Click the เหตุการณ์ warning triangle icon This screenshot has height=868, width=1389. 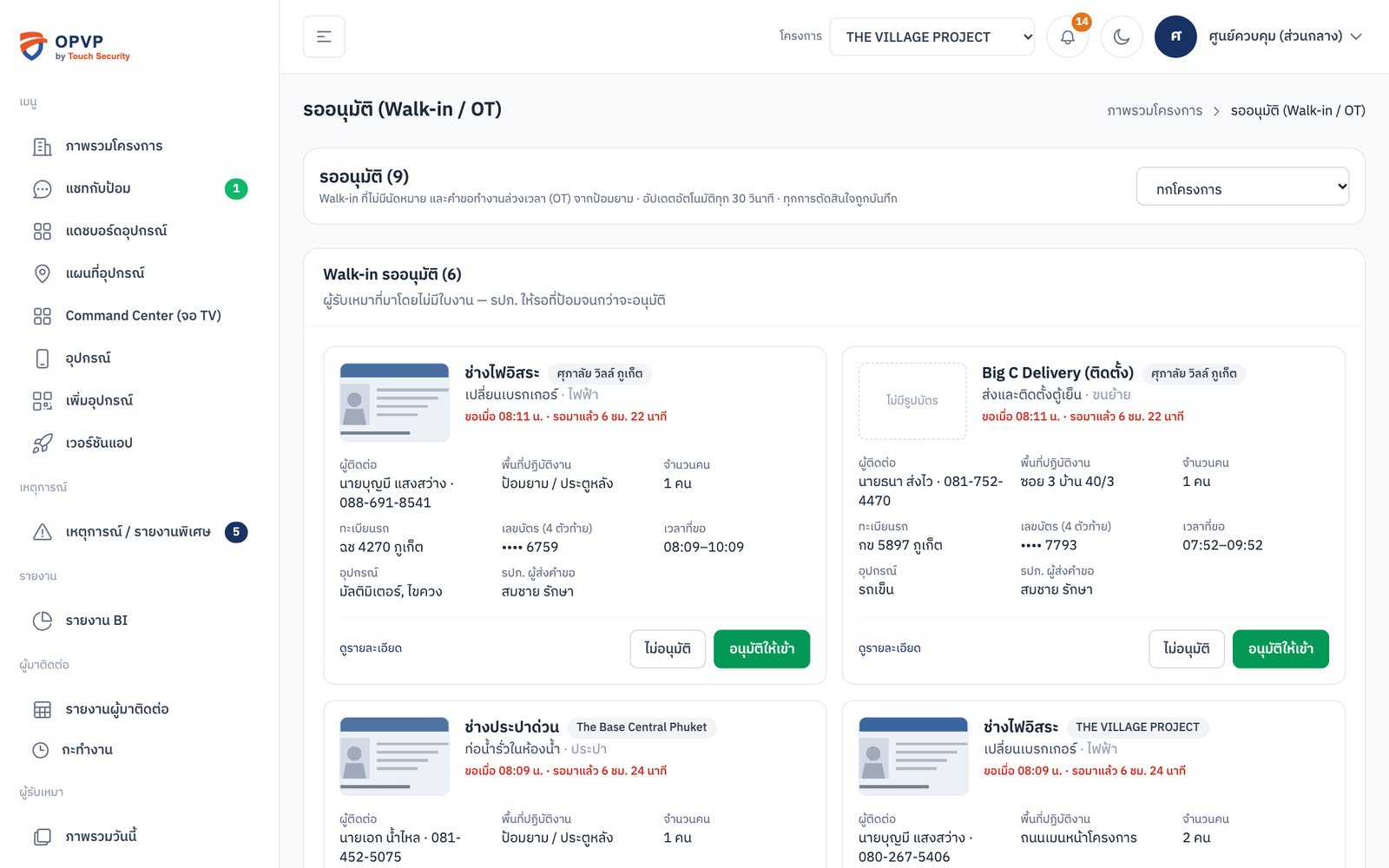pyautogui.click(x=42, y=532)
